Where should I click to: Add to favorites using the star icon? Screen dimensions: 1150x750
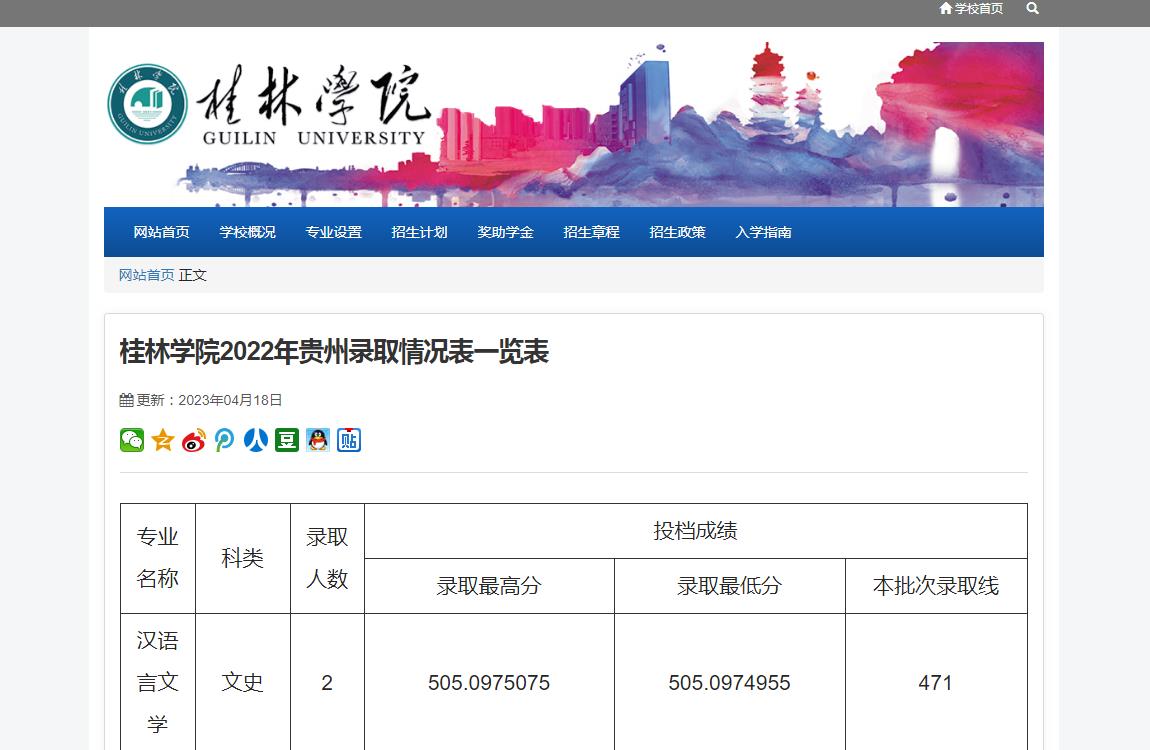click(x=163, y=440)
